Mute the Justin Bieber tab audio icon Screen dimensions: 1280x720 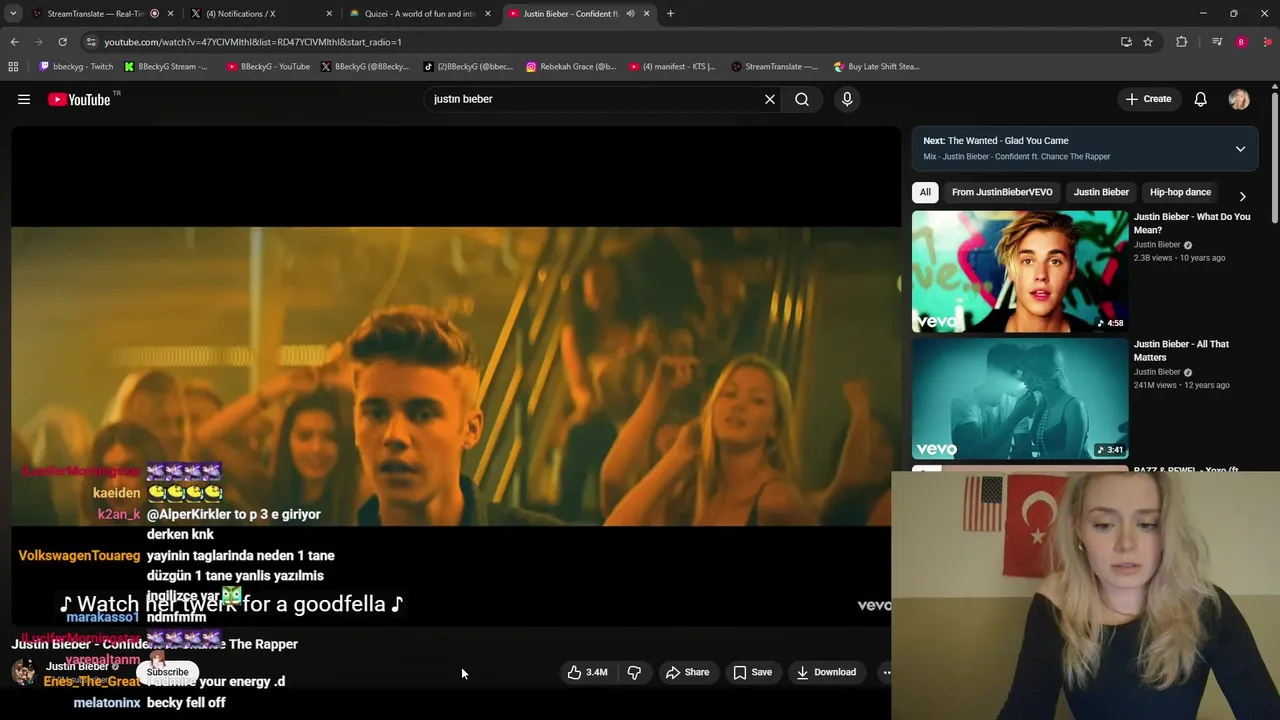point(630,14)
